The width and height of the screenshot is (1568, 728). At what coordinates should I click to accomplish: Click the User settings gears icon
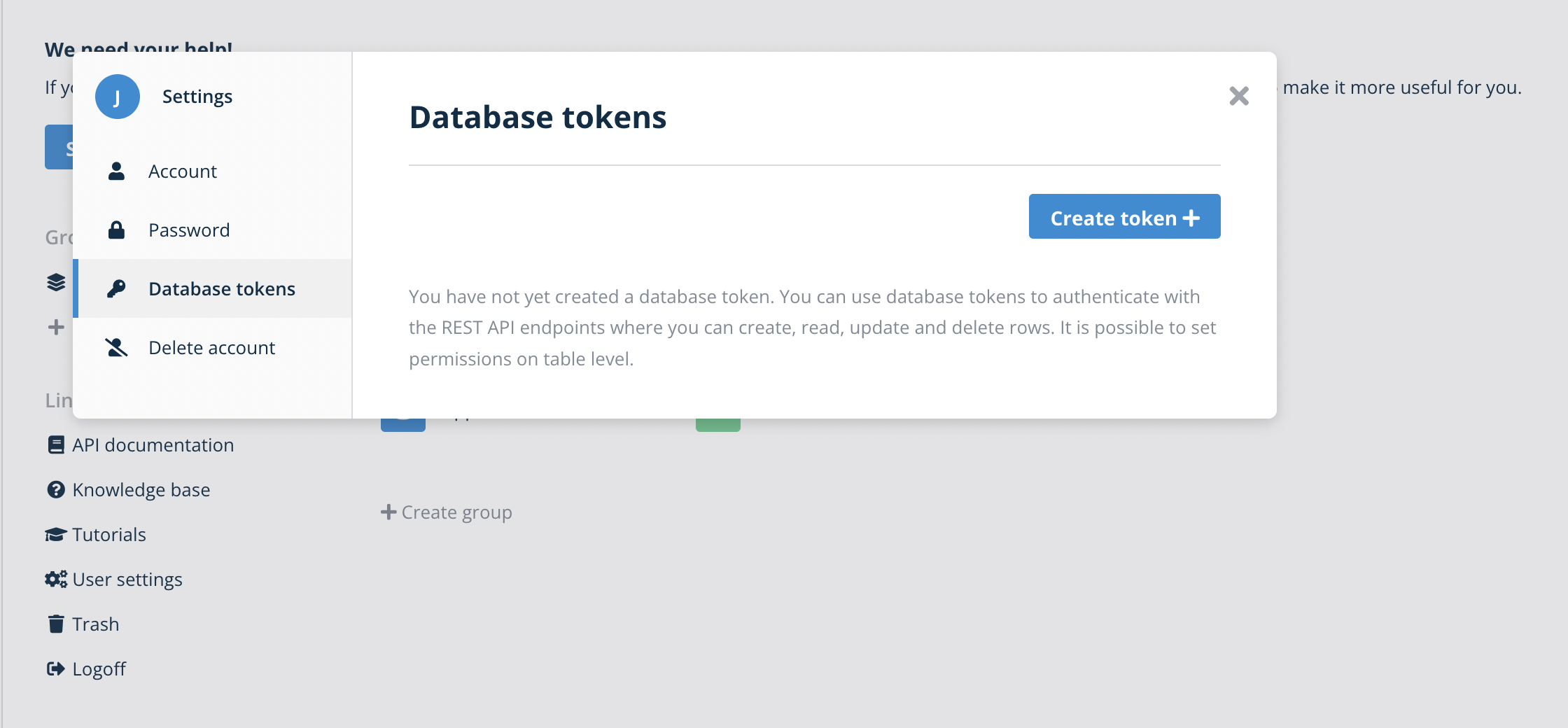(x=56, y=580)
